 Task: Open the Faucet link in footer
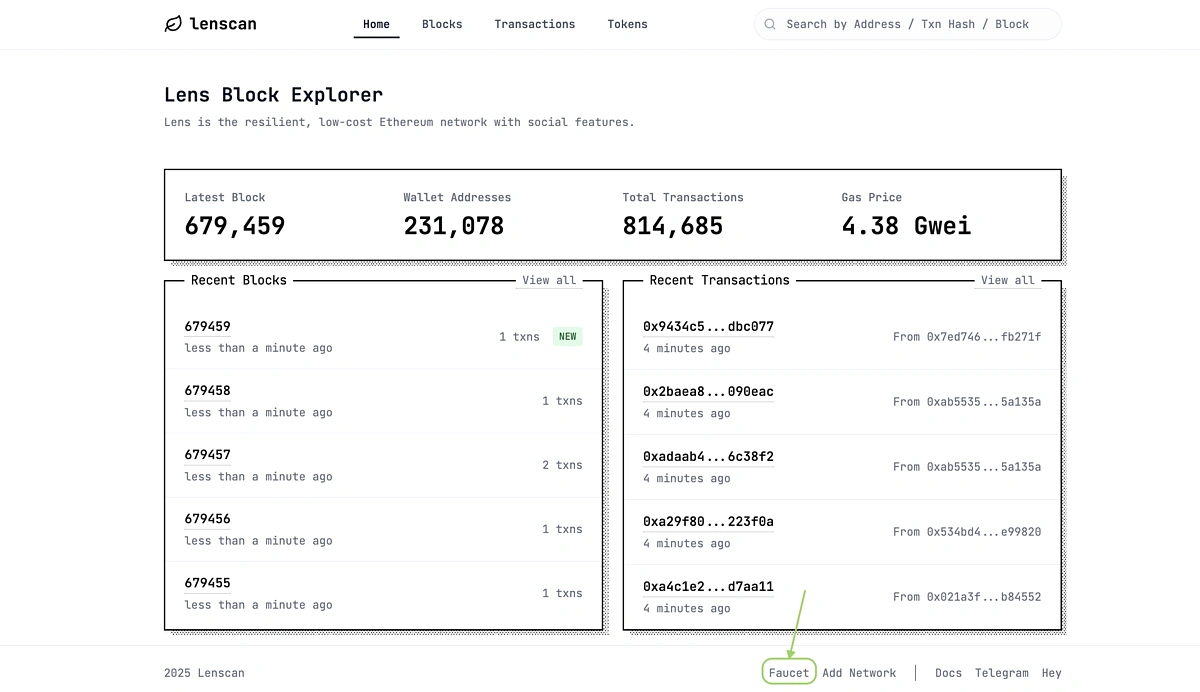tap(789, 673)
